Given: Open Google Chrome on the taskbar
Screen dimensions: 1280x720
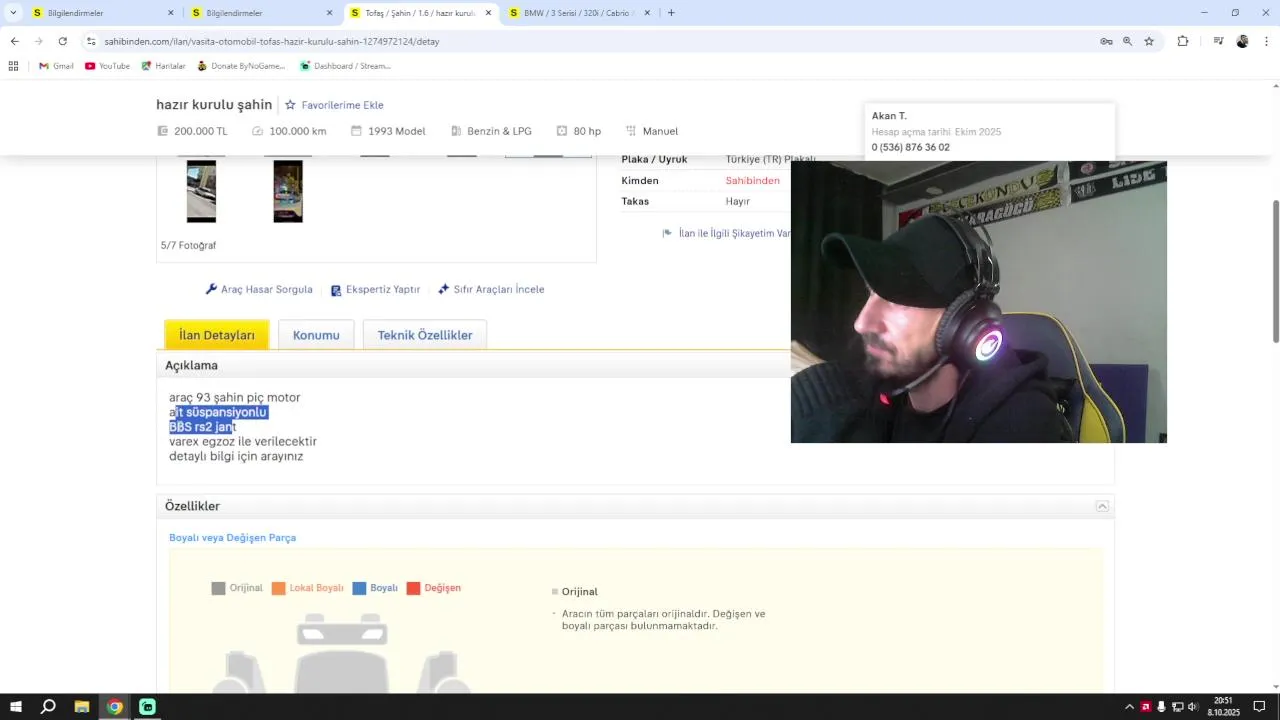Looking at the screenshot, I should (115, 707).
